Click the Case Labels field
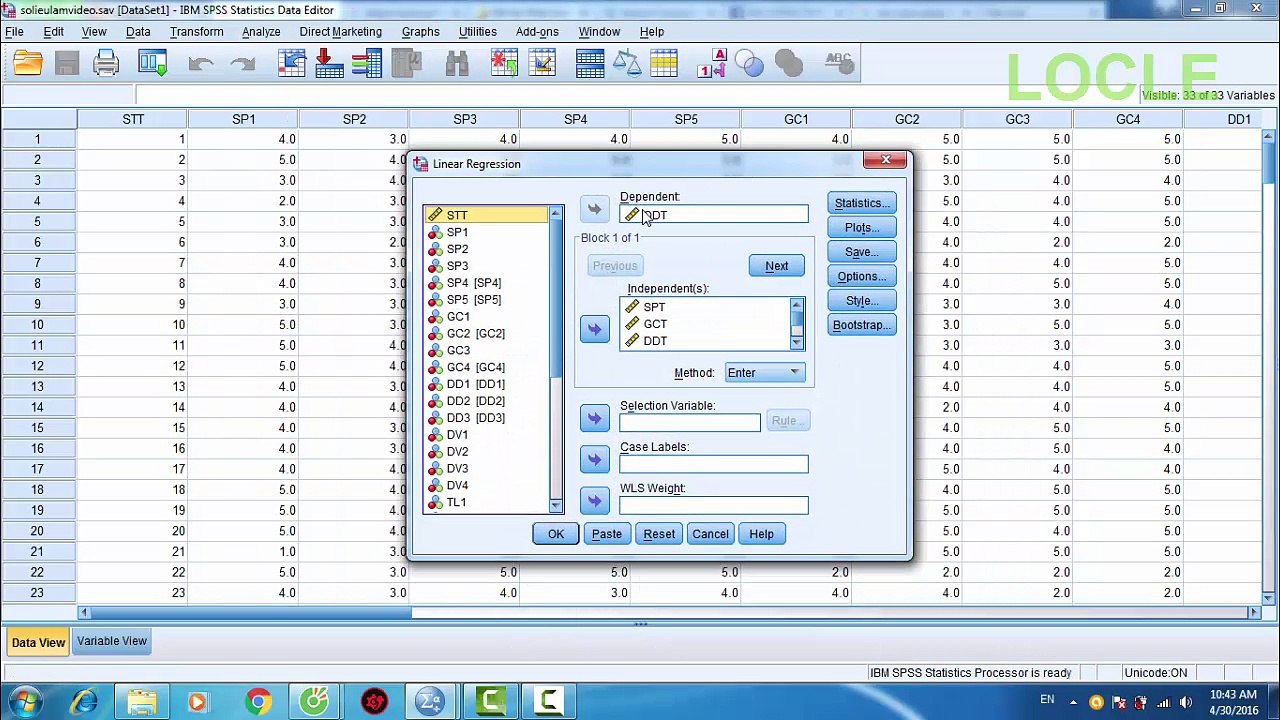 coord(714,464)
